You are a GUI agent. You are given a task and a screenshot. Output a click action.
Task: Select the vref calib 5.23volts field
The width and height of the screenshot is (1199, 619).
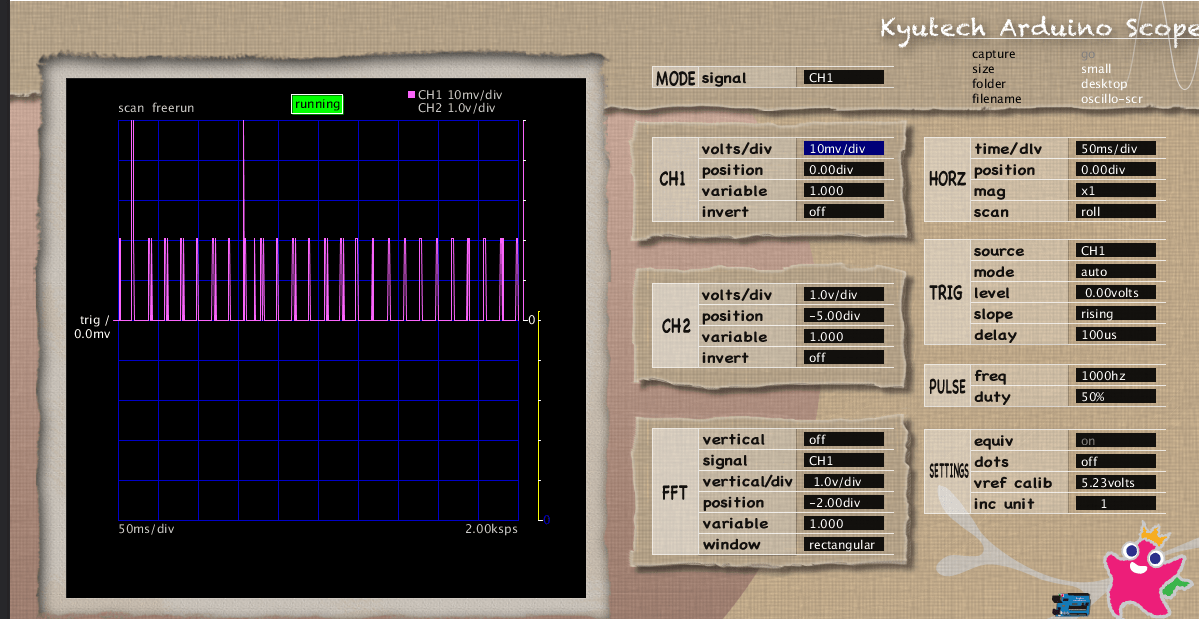pos(1116,482)
